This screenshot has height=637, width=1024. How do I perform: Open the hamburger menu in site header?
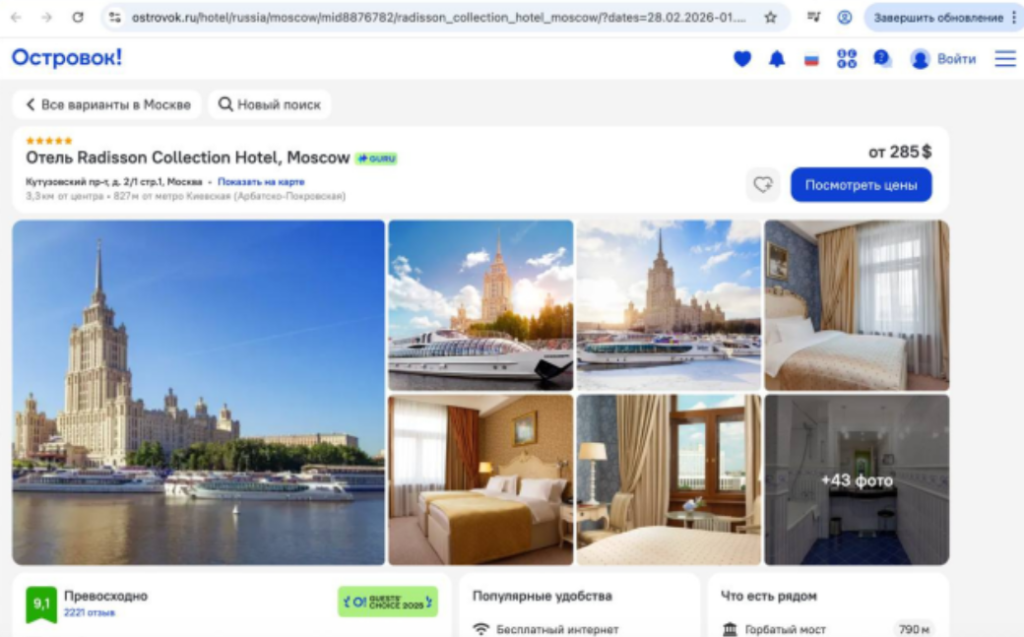[x=1004, y=59]
